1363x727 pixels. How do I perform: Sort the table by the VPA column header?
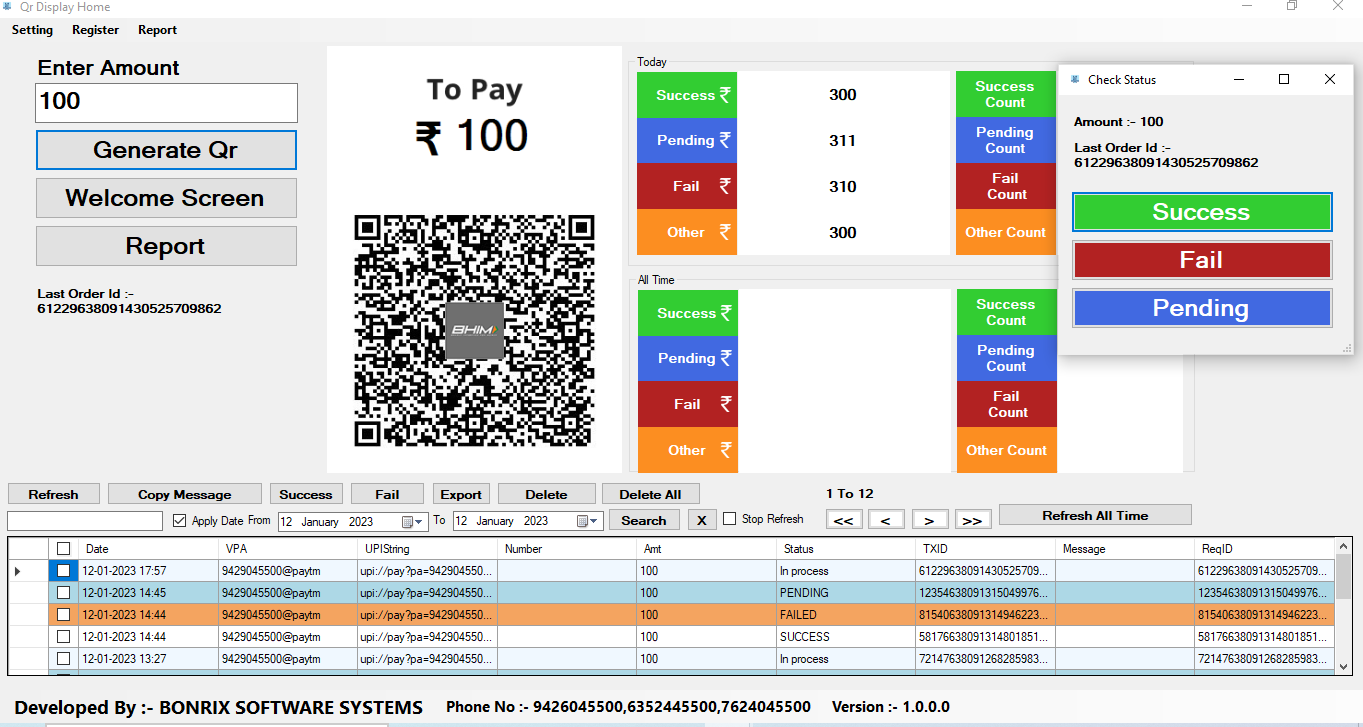(288, 548)
